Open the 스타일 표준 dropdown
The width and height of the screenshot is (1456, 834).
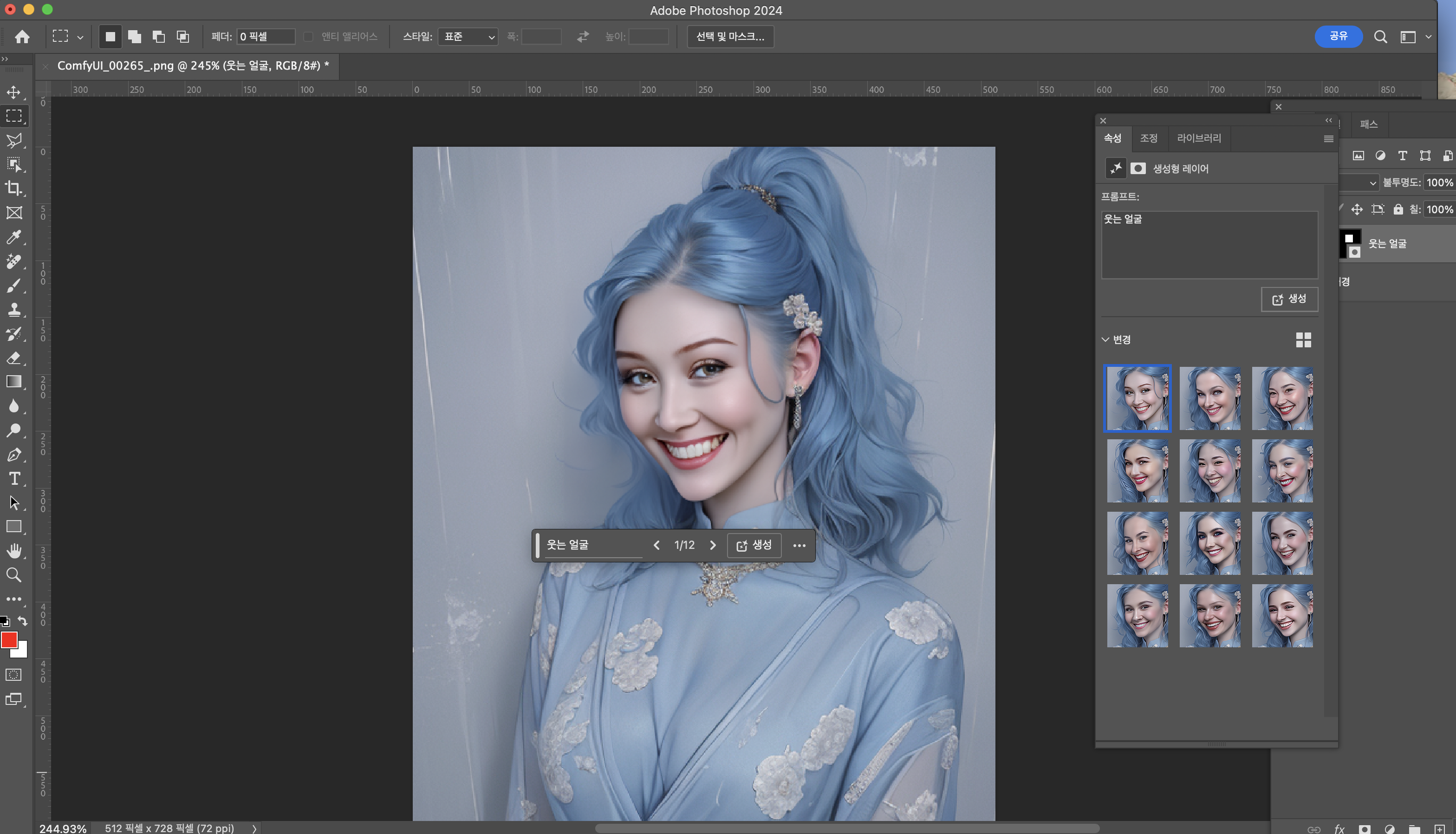click(x=468, y=37)
